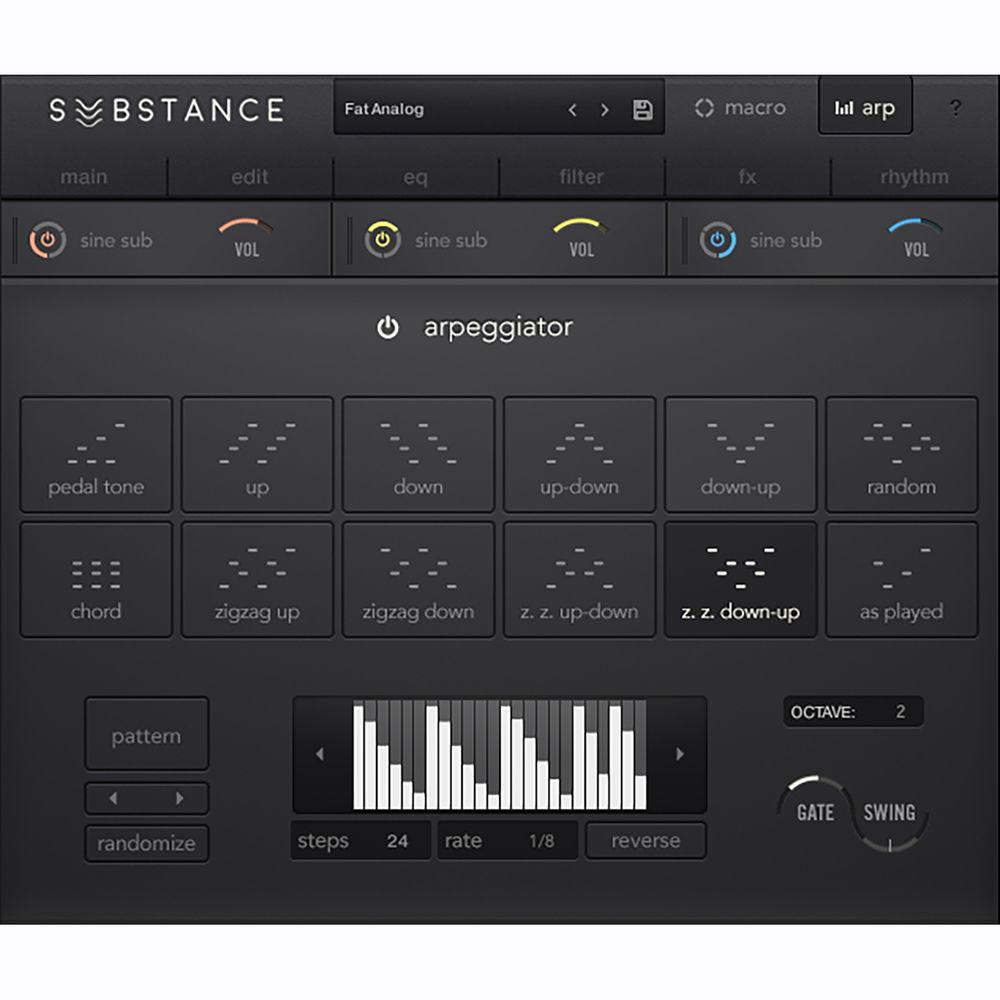Select the zigzag up arpeggiator pattern
1000x1000 pixels.
[257, 579]
